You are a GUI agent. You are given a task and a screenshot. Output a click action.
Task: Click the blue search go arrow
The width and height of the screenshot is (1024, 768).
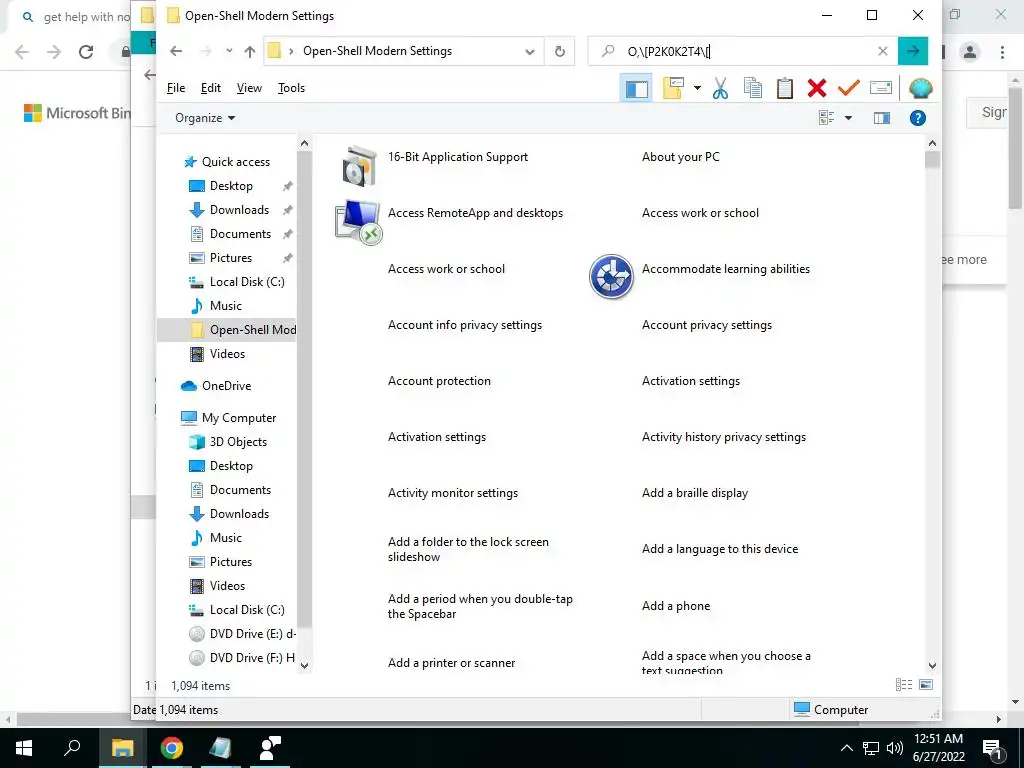913,51
